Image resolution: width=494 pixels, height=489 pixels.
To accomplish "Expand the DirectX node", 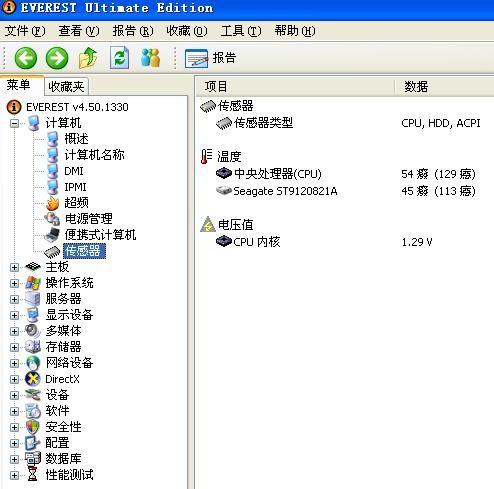I will coord(14,379).
